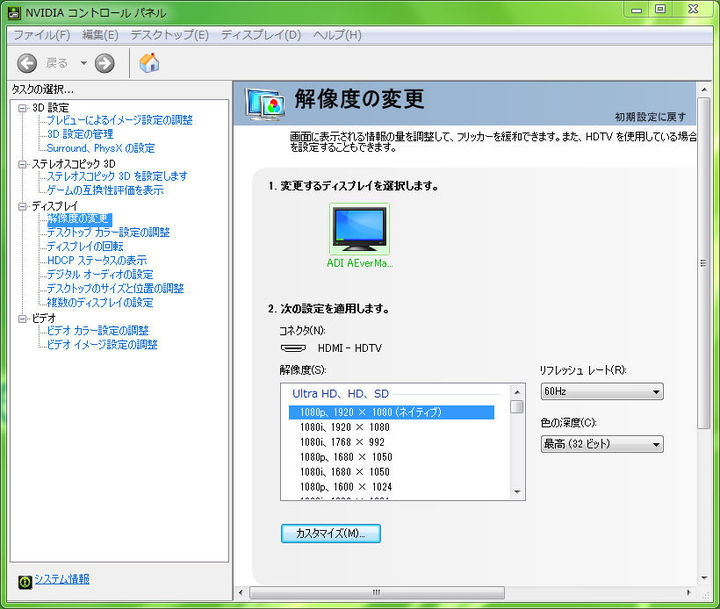Open the 色の深度 最高 (32 ビット) dropdown

602,444
